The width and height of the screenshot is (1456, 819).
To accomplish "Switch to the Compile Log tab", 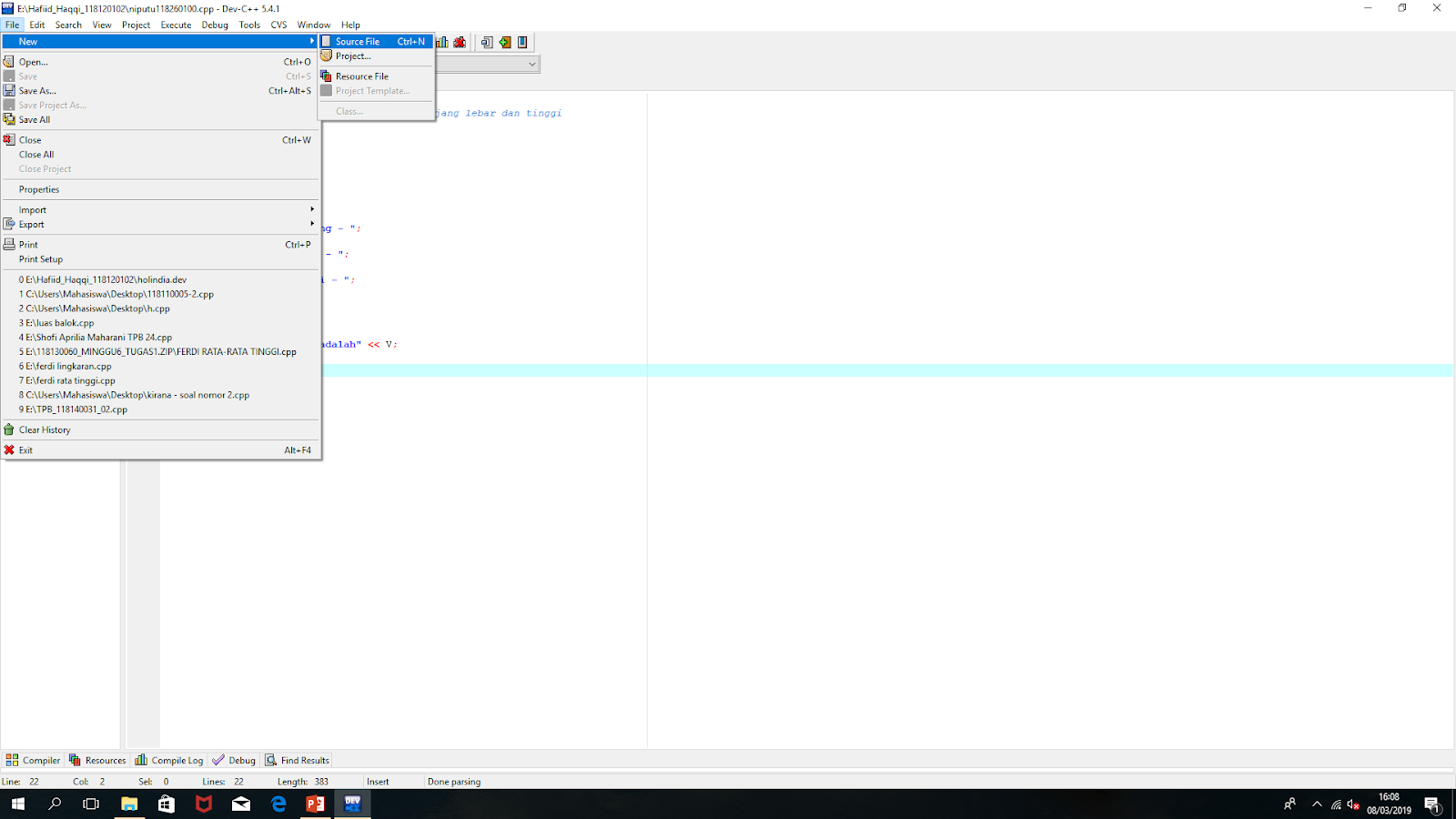I will click(x=169, y=760).
